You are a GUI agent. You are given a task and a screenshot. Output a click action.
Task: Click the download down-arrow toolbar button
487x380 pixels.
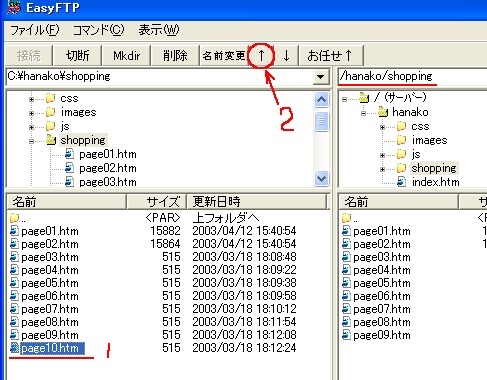[x=286, y=56]
